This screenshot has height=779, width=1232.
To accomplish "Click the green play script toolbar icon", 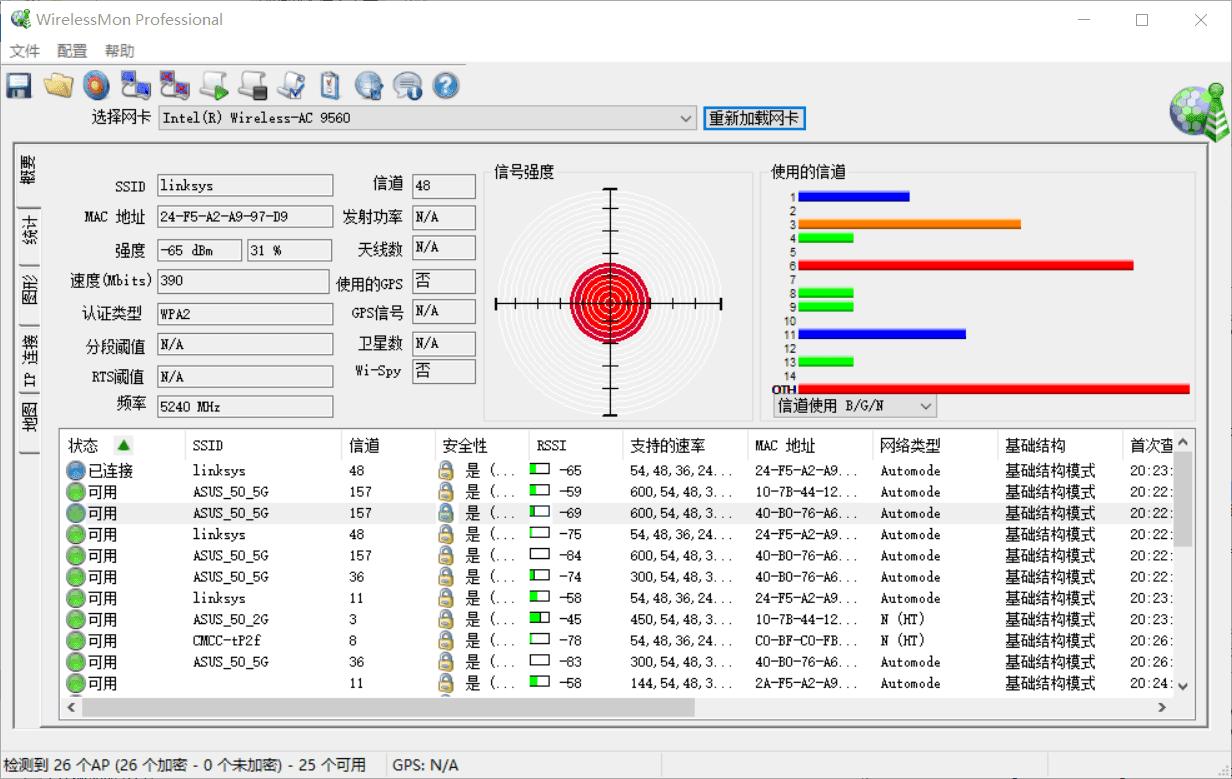I will (x=213, y=85).
